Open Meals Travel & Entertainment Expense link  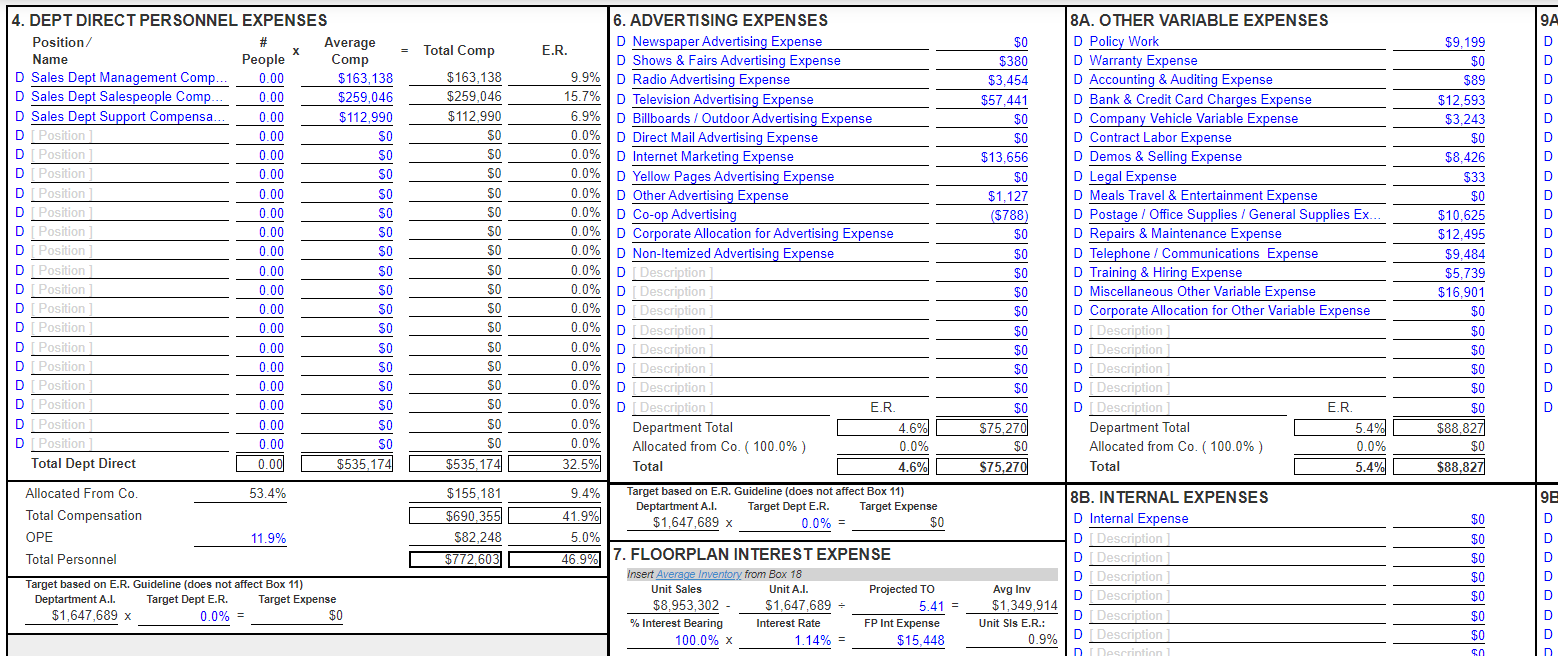[x=1203, y=195]
